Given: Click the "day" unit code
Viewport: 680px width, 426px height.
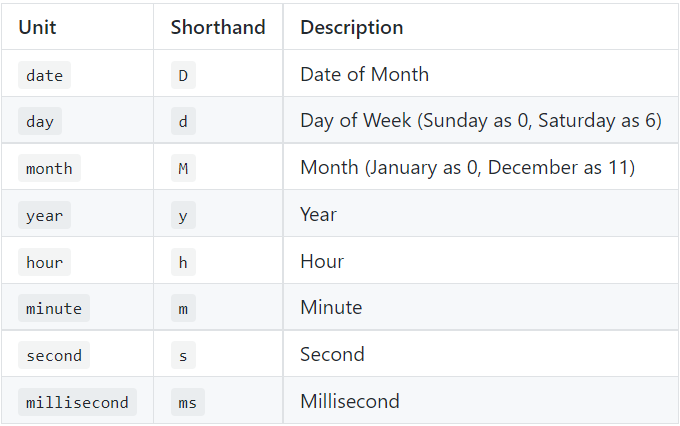Looking at the screenshot, I should coord(40,122).
